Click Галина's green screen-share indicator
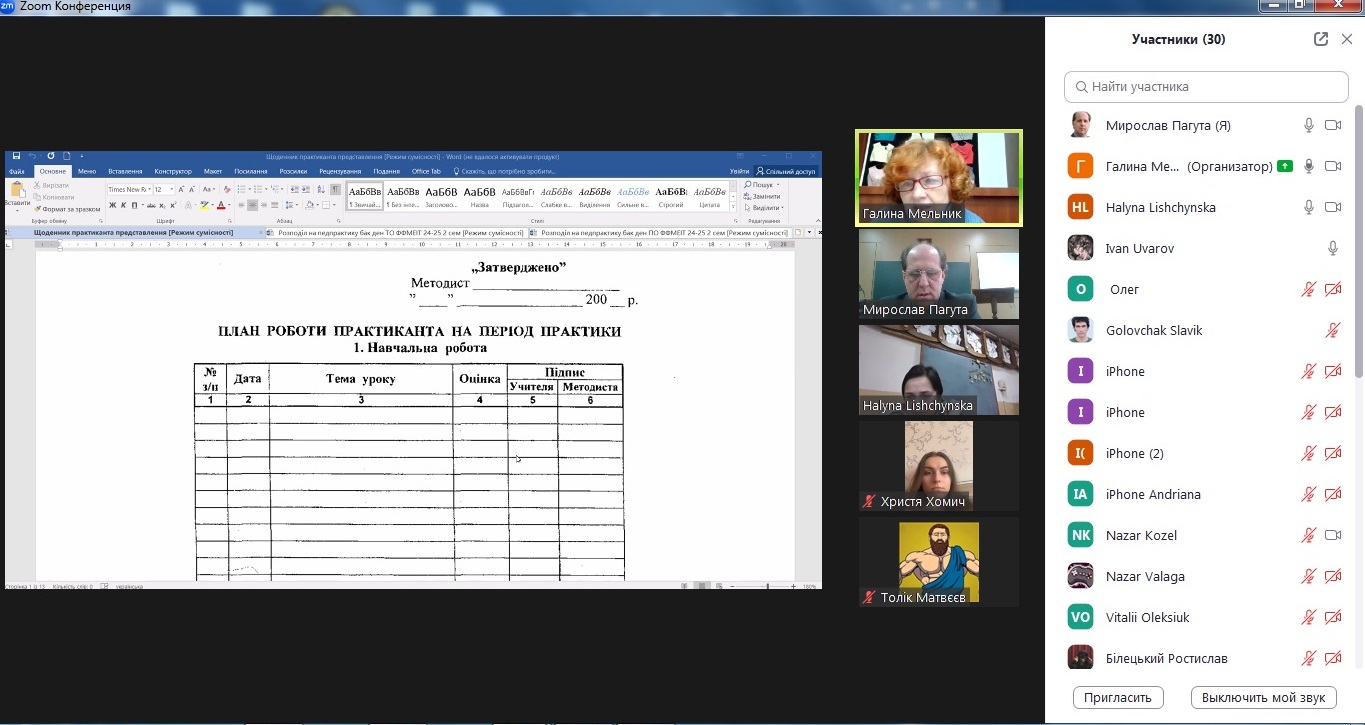 click(x=1285, y=166)
